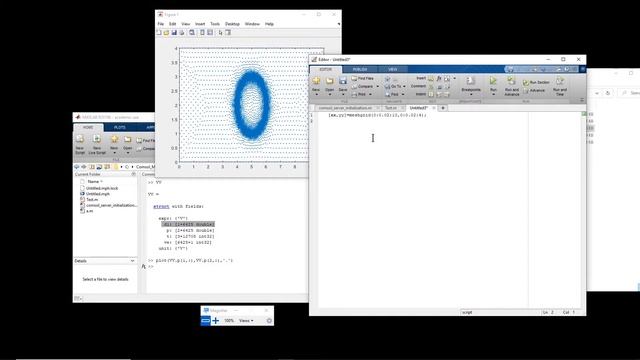
Task: Open the Help menu in the Figure 1 window
Action: tap(269, 24)
